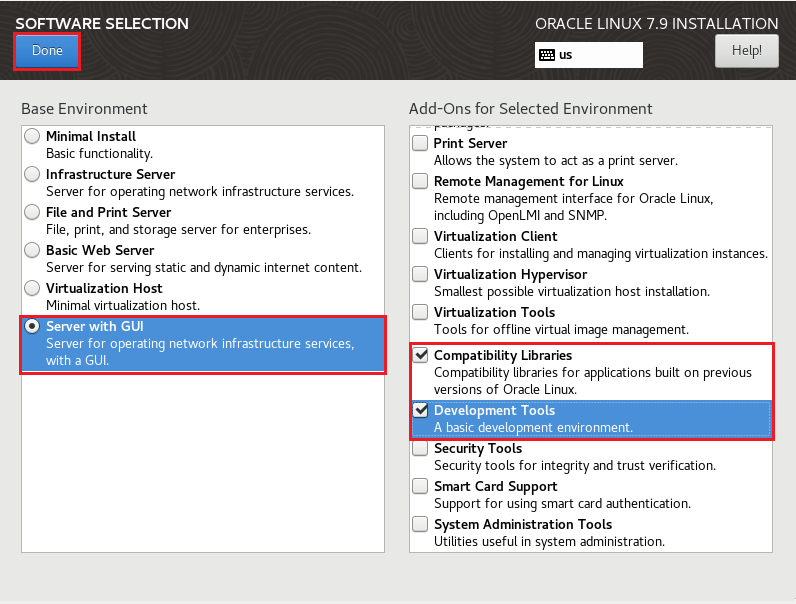This screenshot has height=604, width=796.
Task: Click 'Utilities useful in system administration.'
Action: click(x=549, y=542)
